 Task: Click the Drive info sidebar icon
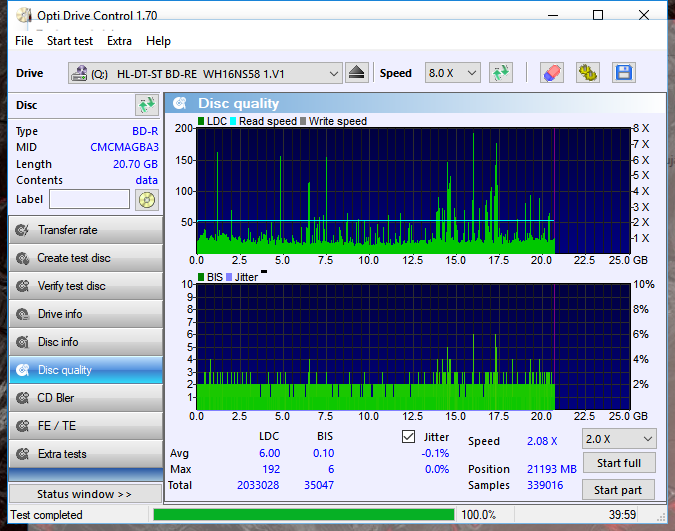coord(22,314)
